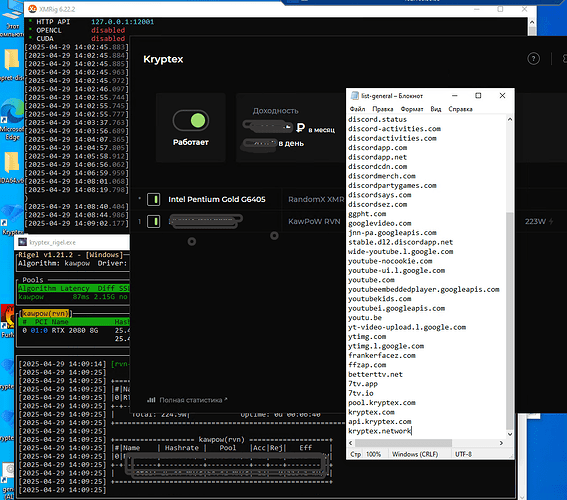Toggle the KawPoW RVN device switch

click(x=154, y=221)
